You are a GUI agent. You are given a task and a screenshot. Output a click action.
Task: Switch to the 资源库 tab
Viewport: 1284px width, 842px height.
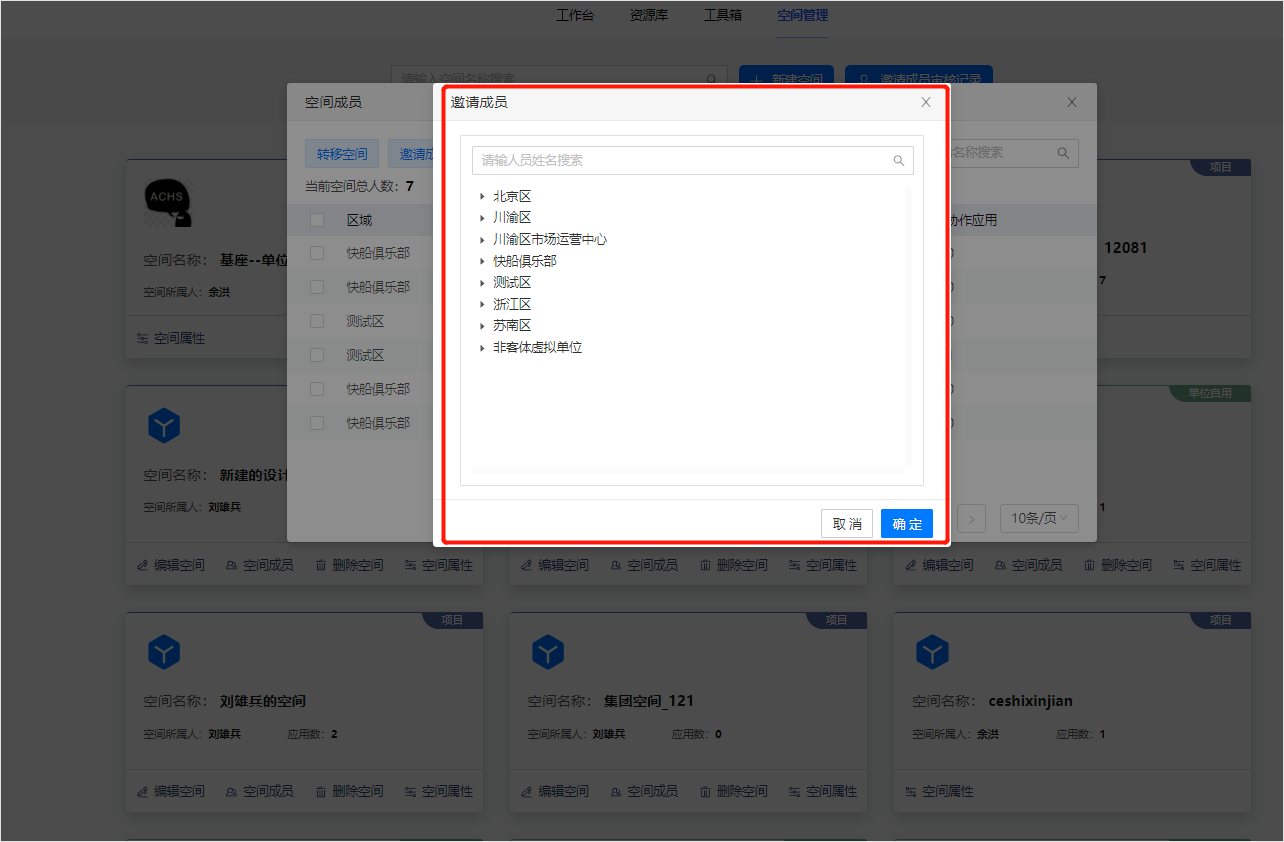pos(649,15)
